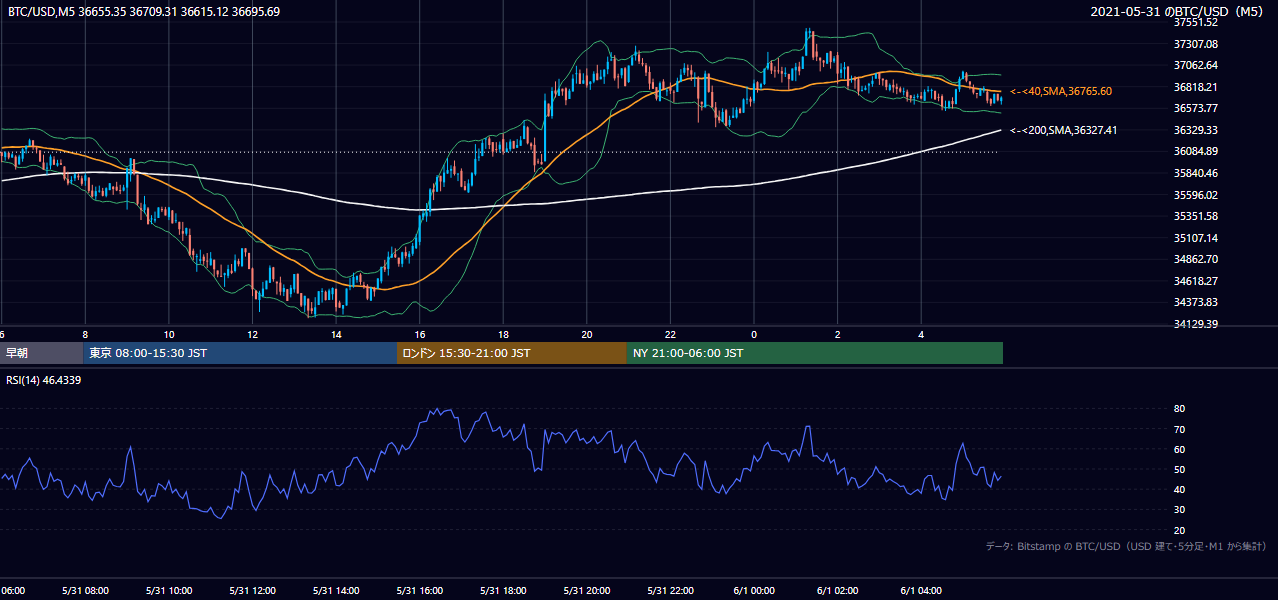Click the hour tick 8 under price chart
Image resolution: width=1278 pixels, height=600 pixels.
pos(85,335)
